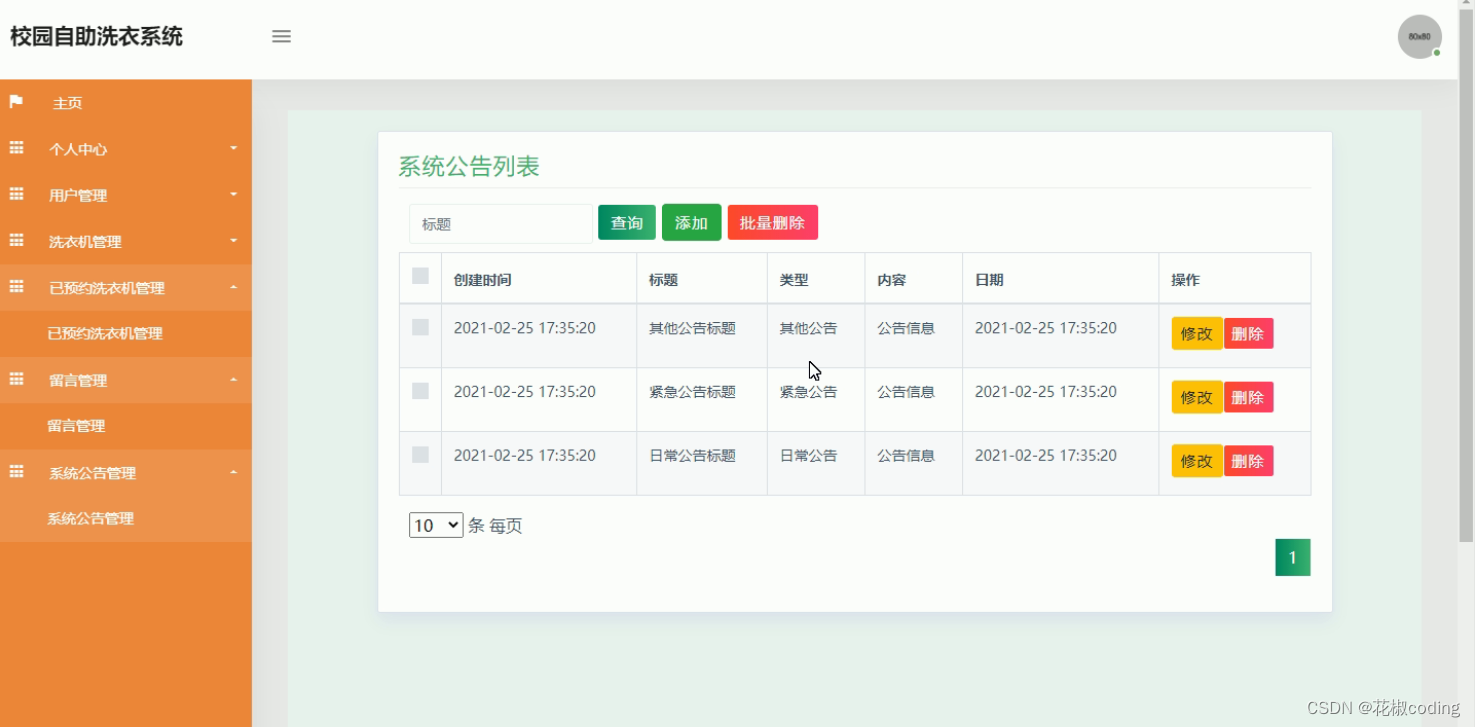Click the 系统公告列表 heading

point(469,166)
